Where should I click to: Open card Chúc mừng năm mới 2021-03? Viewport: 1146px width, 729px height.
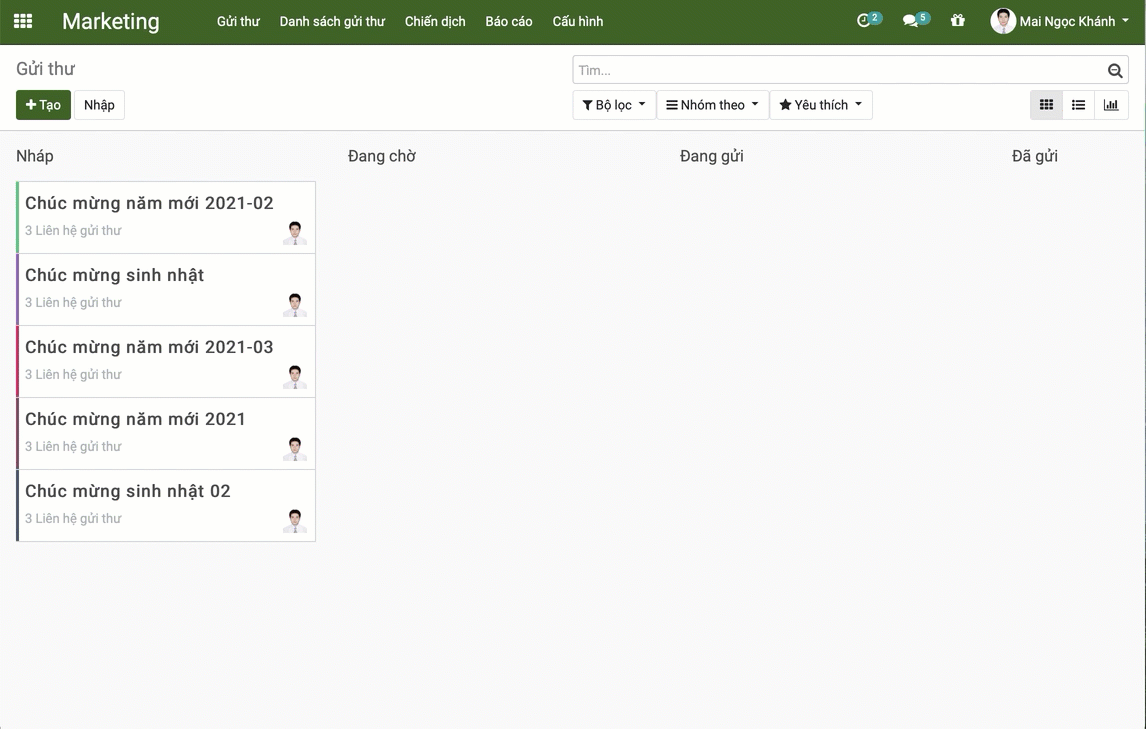pyautogui.click(x=166, y=361)
